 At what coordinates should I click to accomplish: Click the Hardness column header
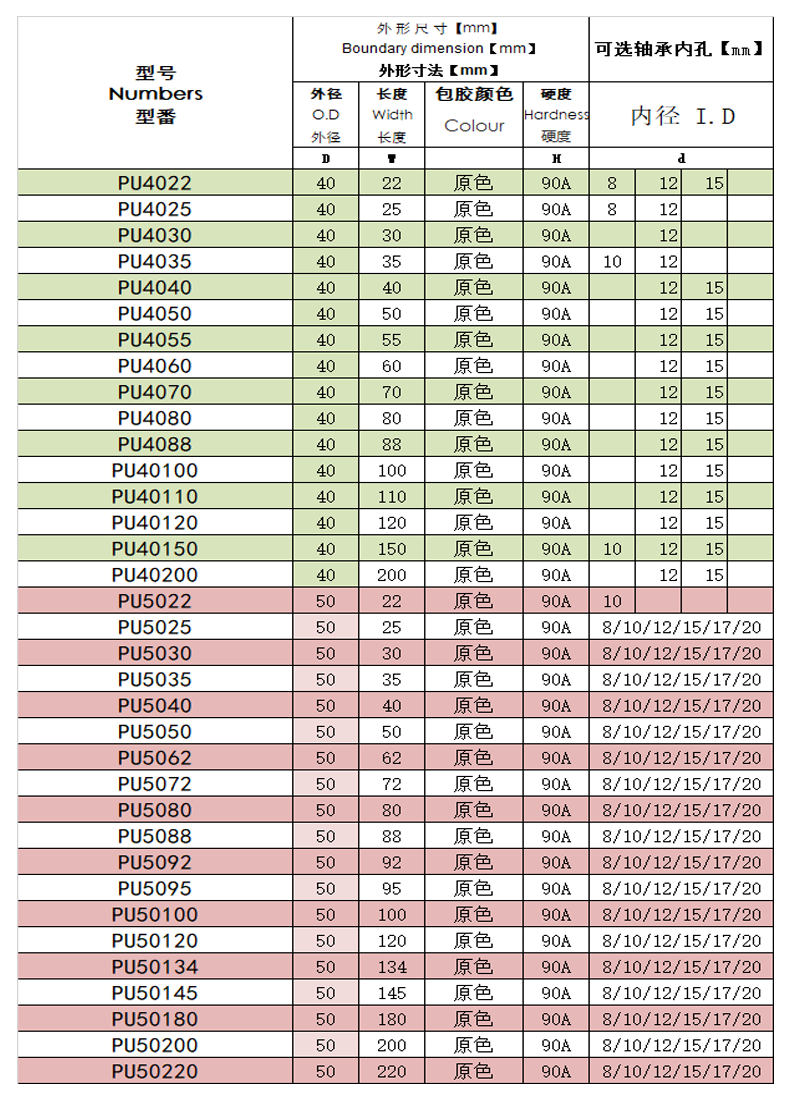coord(556,115)
